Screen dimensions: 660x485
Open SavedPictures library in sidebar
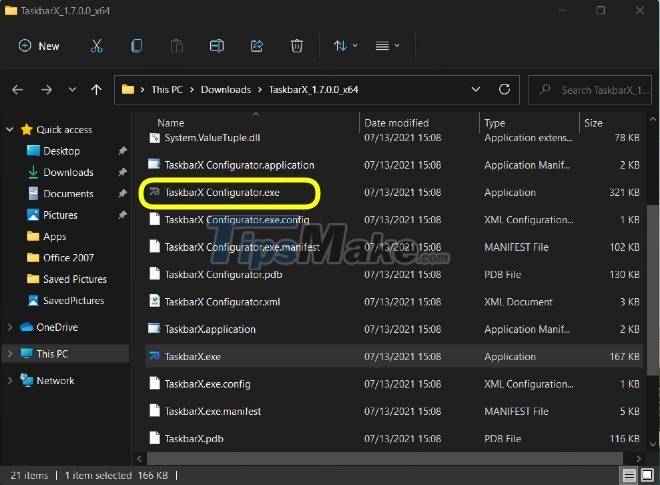74,301
